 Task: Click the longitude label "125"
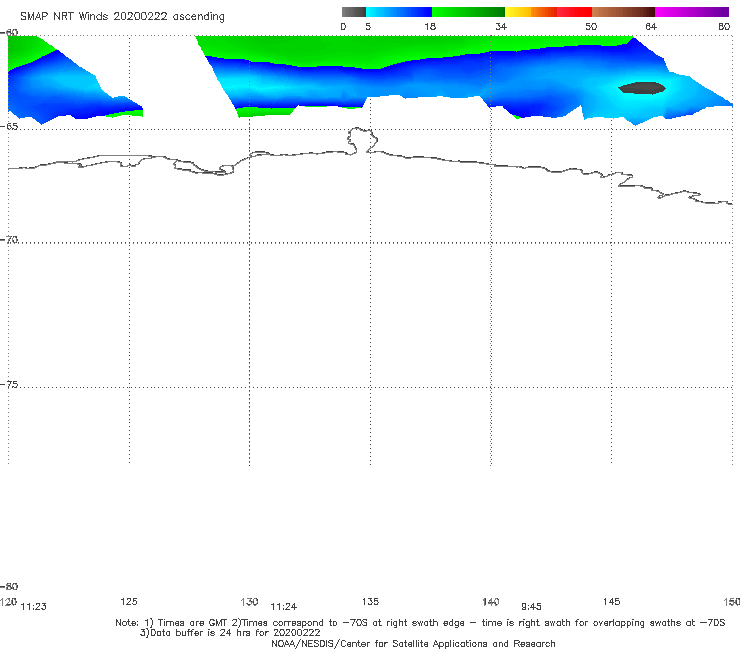(129, 601)
